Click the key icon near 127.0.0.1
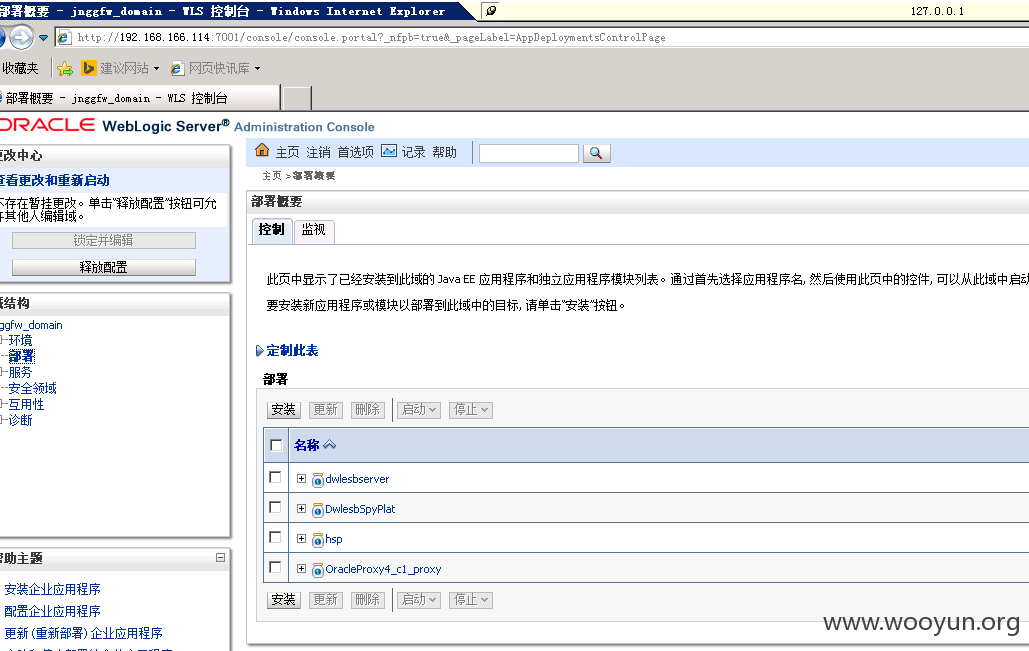The image size is (1029, 651). [x=491, y=10]
